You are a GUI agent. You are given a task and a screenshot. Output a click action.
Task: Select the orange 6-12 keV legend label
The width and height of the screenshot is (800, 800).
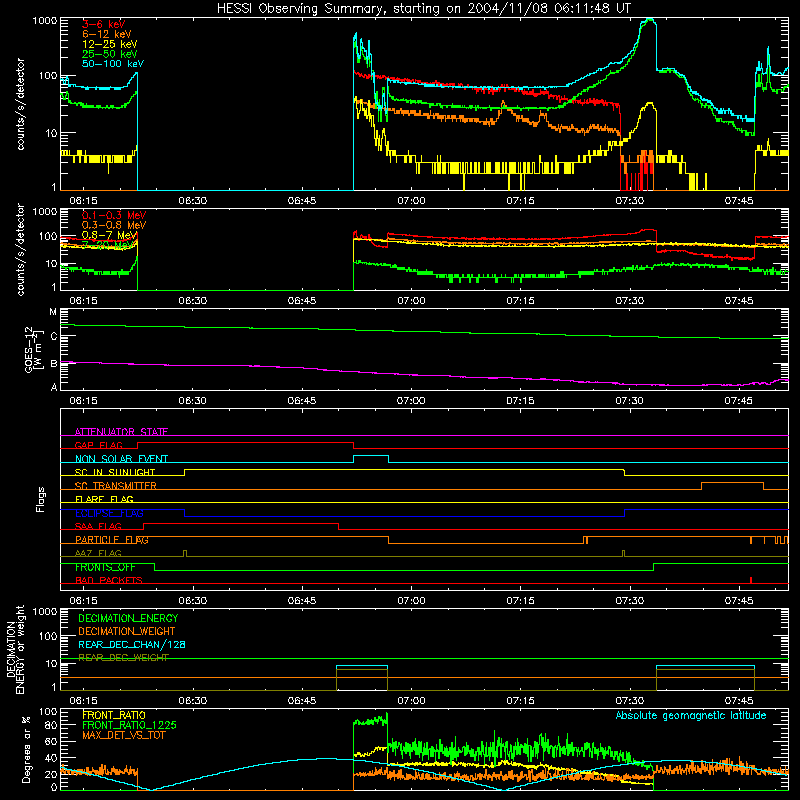click(107, 34)
